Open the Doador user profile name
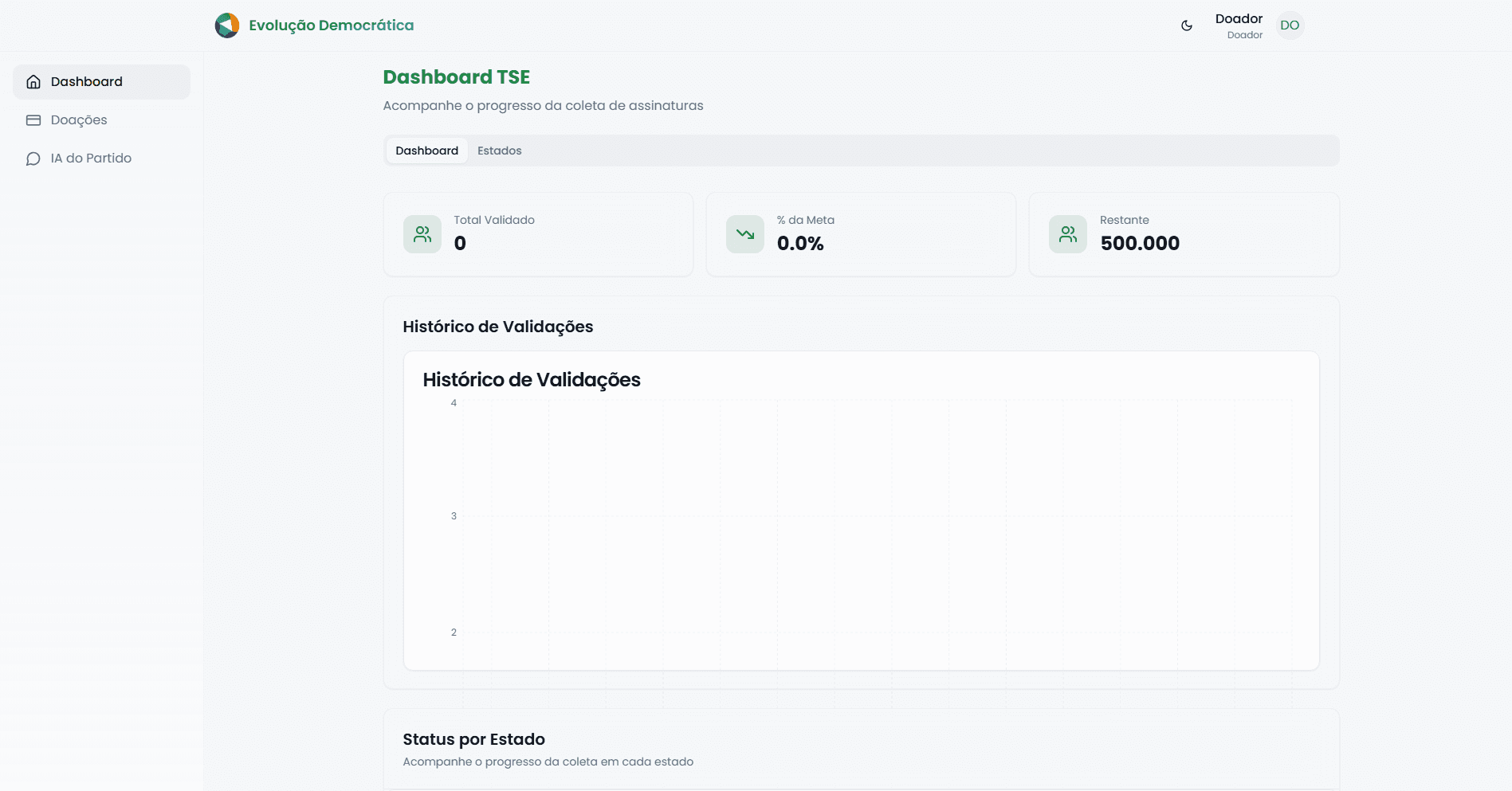This screenshot has width=1512, height=791. coord(1238,19)
